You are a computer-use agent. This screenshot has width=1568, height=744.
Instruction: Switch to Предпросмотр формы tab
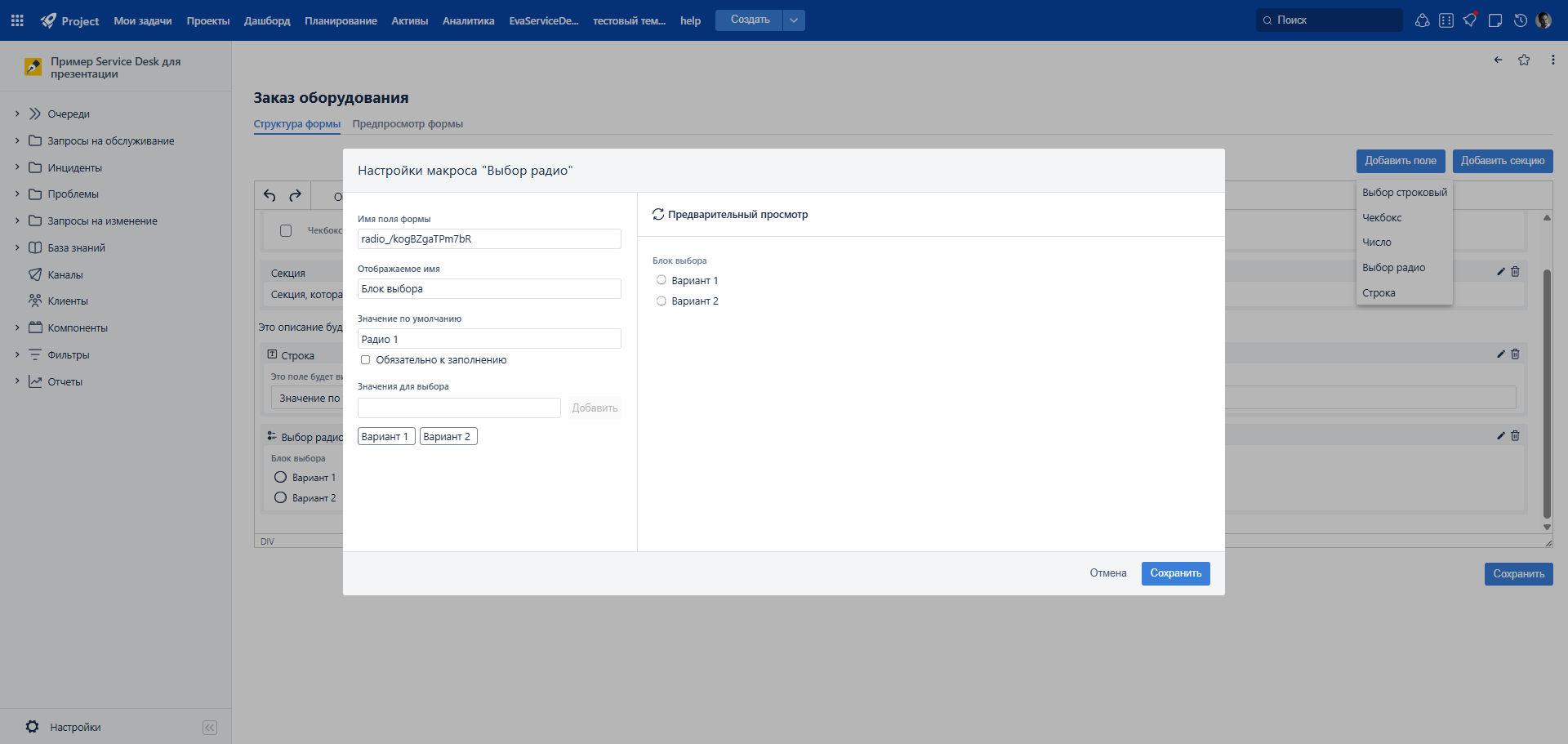[x=408, y=124]
